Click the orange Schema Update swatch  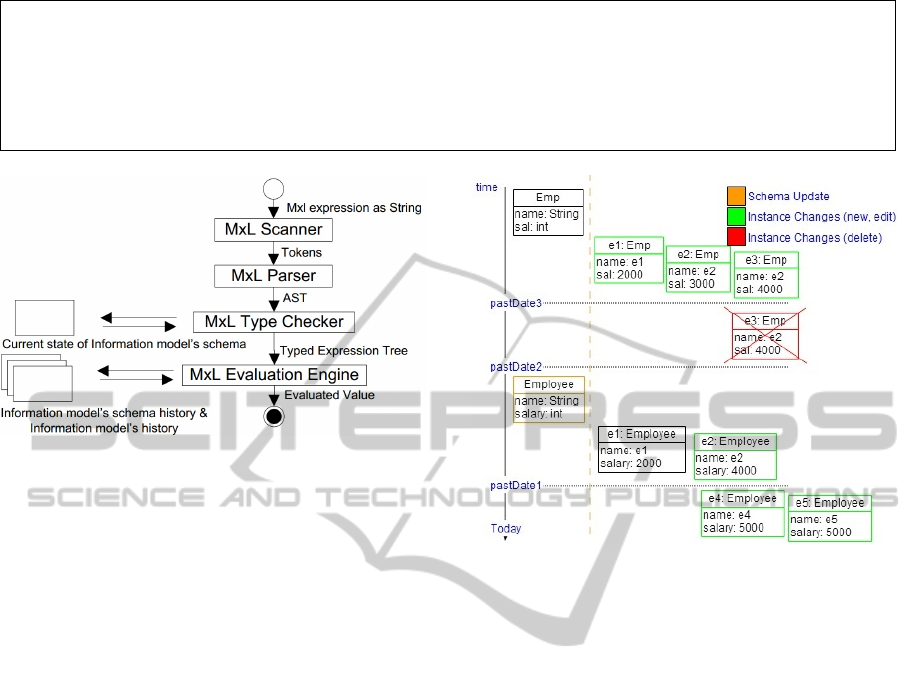tap(736, 196)
